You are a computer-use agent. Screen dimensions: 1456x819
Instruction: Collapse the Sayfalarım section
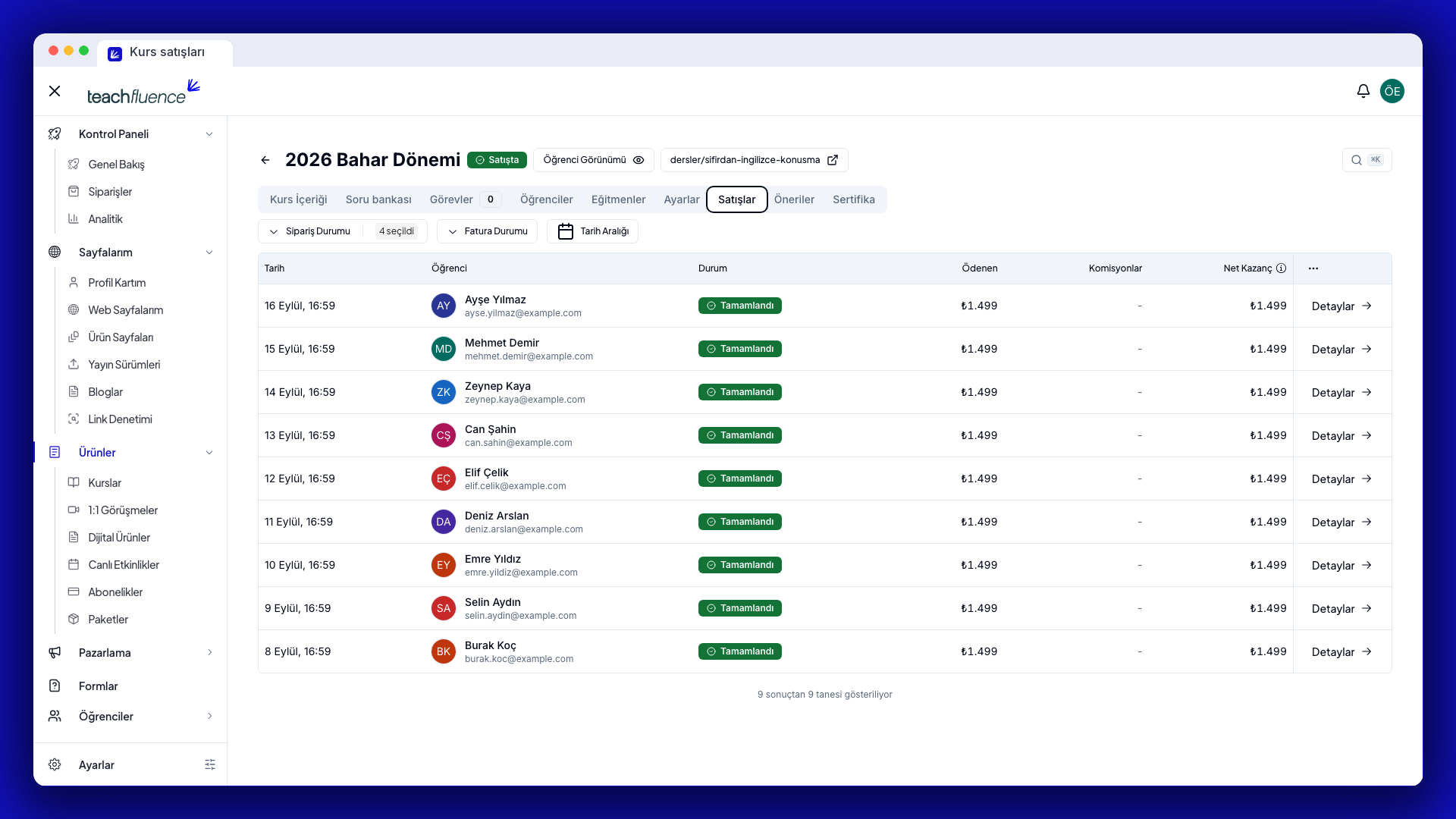(x=130, y=253)
